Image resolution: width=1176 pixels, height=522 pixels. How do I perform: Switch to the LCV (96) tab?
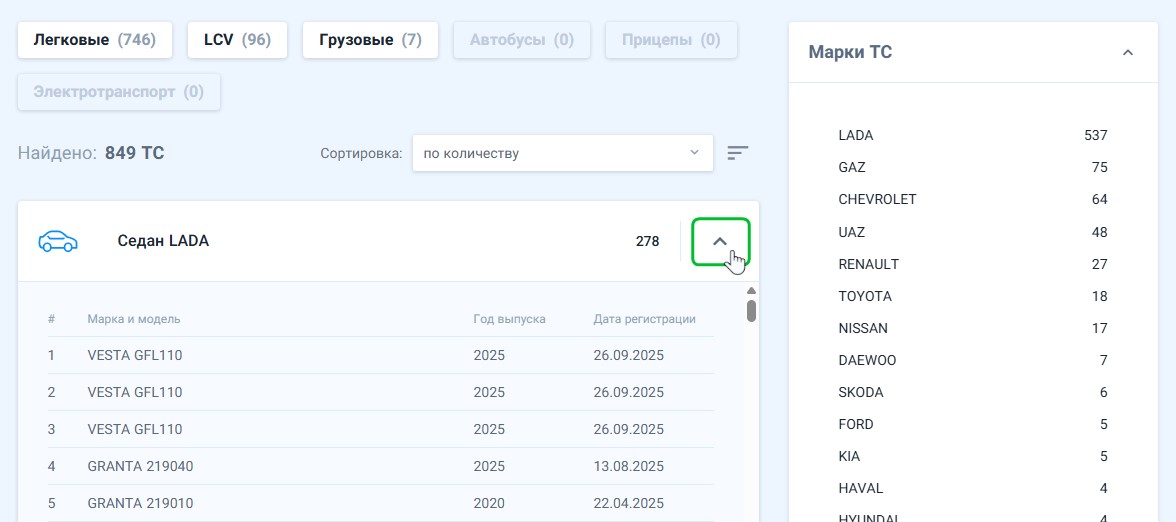click(x=237, y=40)
